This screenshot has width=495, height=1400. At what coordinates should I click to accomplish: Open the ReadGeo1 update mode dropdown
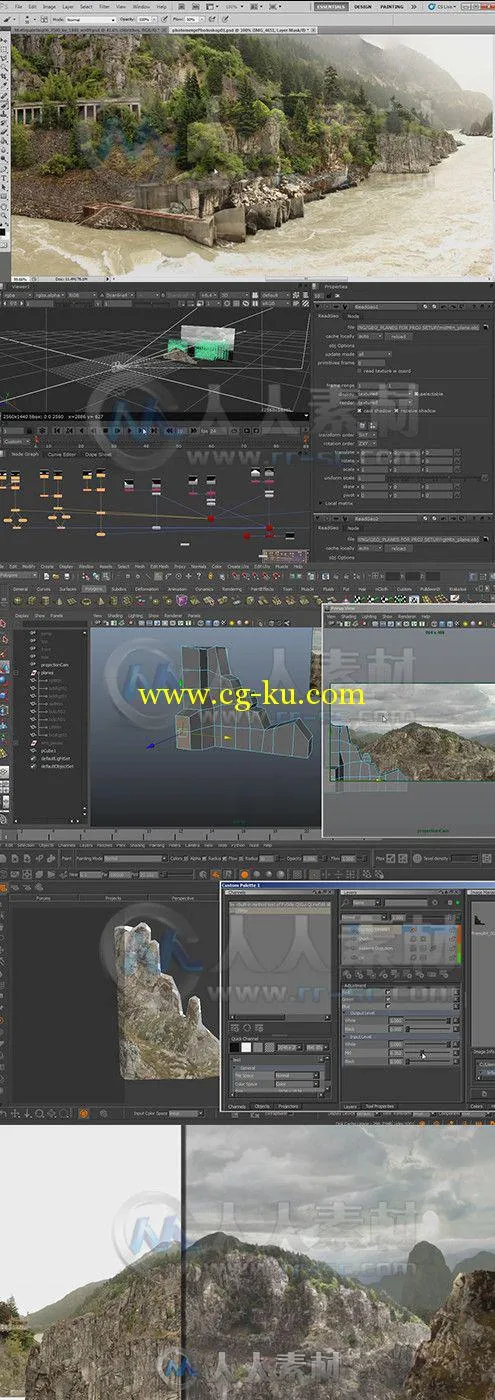[x=374, y=354]
